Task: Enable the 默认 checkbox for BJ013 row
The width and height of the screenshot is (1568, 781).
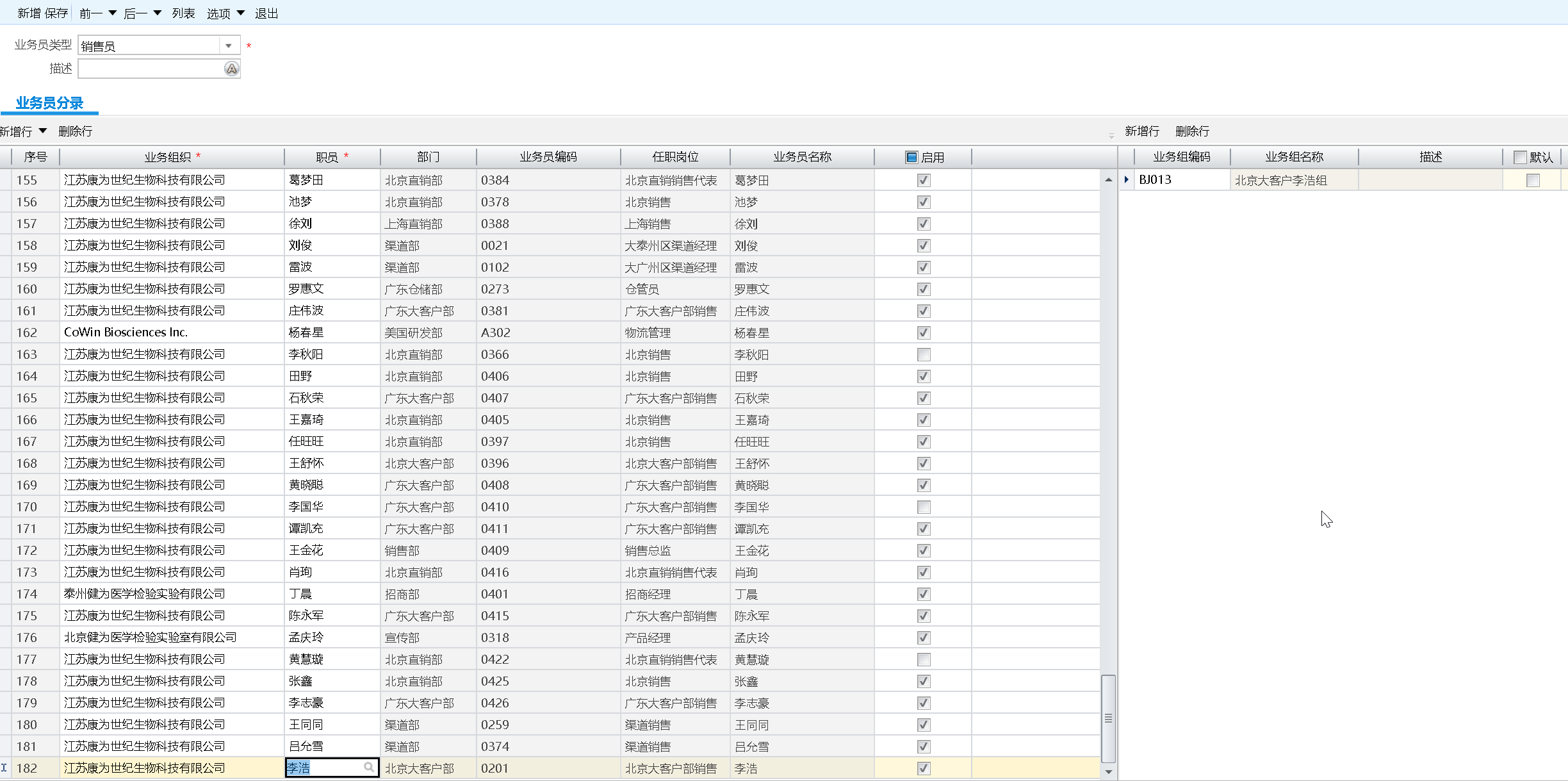Action: 1533,180
